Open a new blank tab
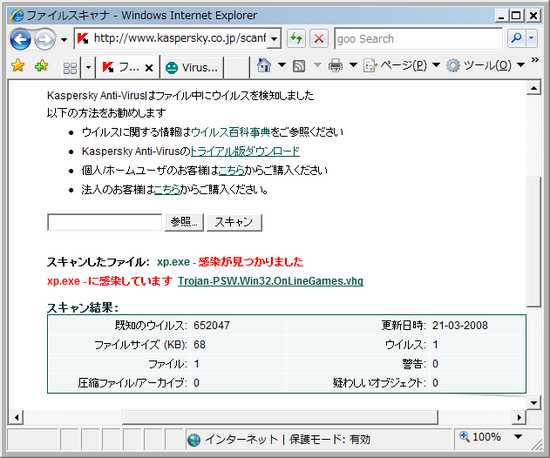The image size is (550, 458). [x=236, y=67]
